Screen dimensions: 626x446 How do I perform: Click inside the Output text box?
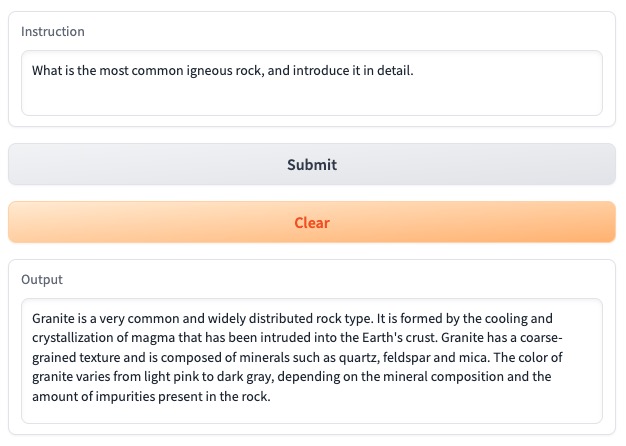click(x=312, y=361)
